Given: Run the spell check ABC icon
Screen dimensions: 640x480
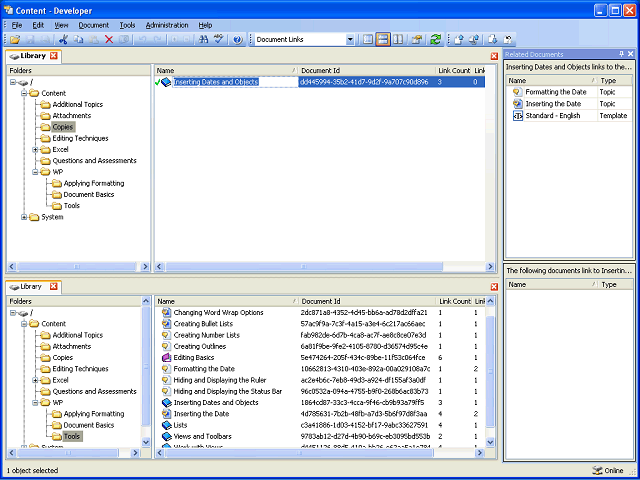Looking at the screenshot, I should [x=219, y=39].
